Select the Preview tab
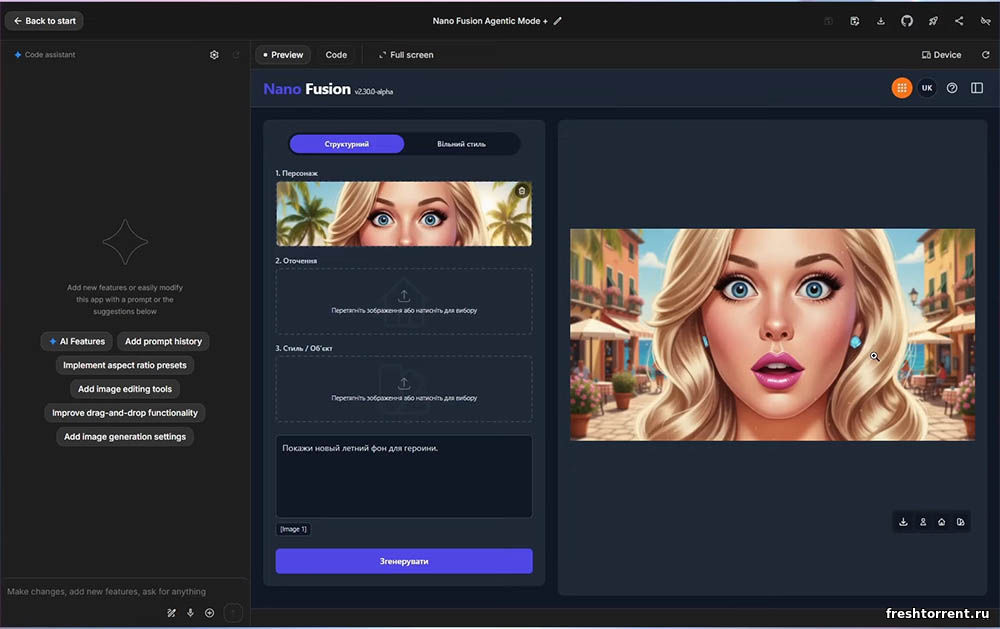Image resolution: width=1000 pixels, height=629 pixels. pyautogui.click(x=282, y=55)
